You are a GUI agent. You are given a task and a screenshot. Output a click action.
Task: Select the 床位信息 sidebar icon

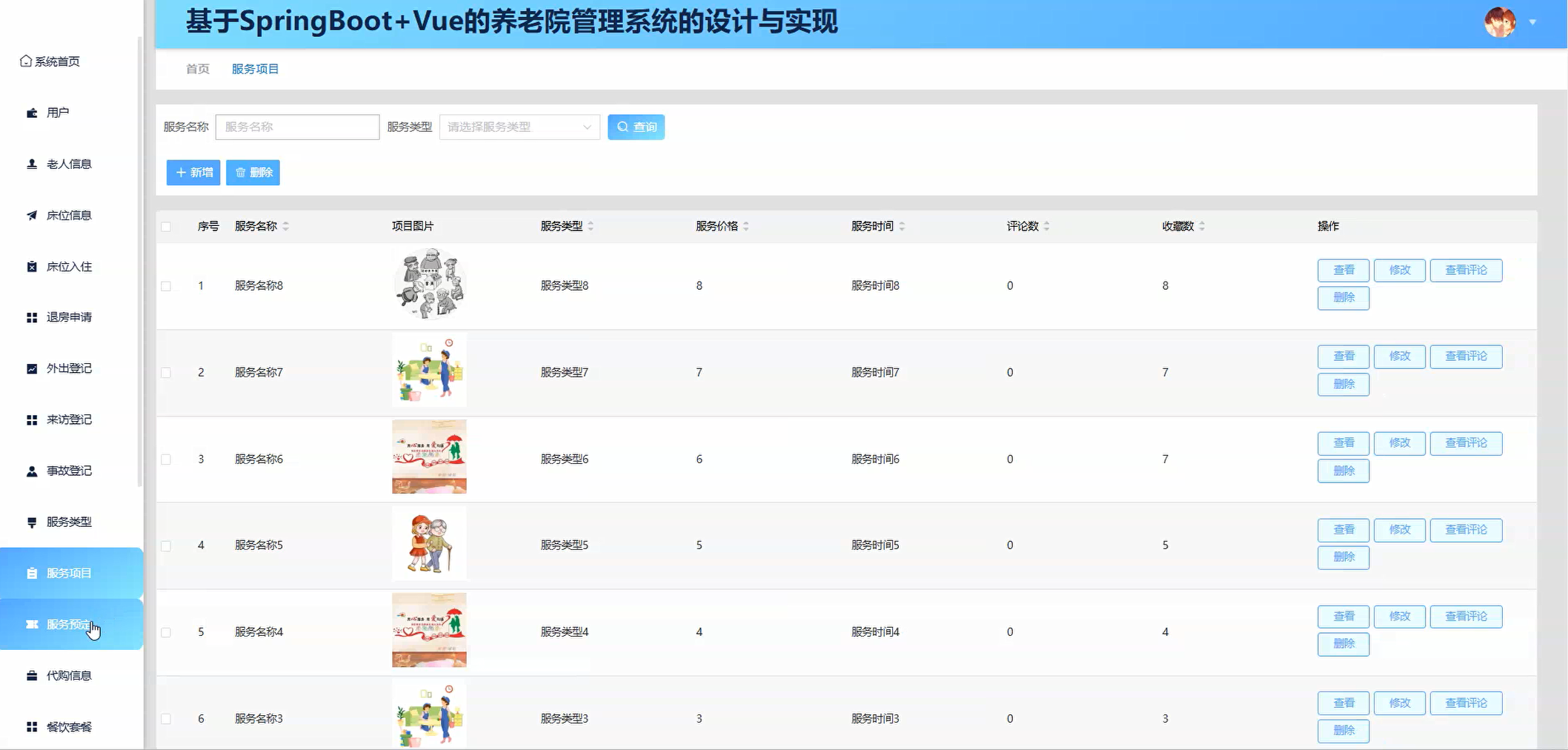point(30,215)
